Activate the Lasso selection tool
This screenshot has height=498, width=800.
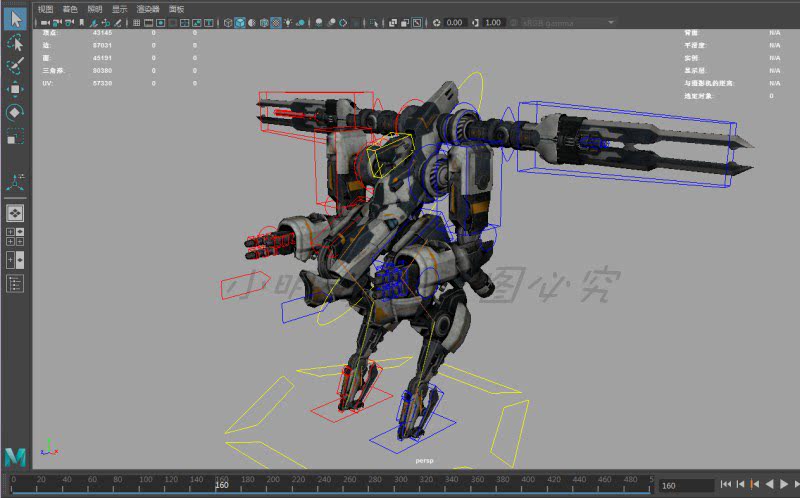15,42
